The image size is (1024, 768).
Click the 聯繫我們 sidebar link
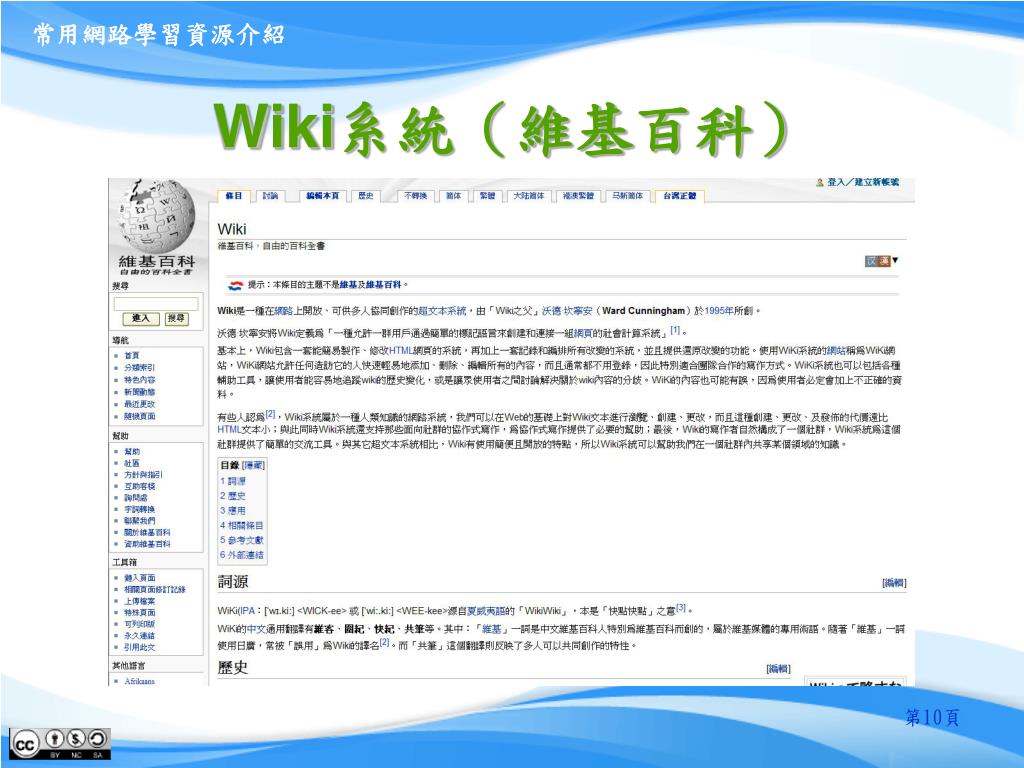140,521
